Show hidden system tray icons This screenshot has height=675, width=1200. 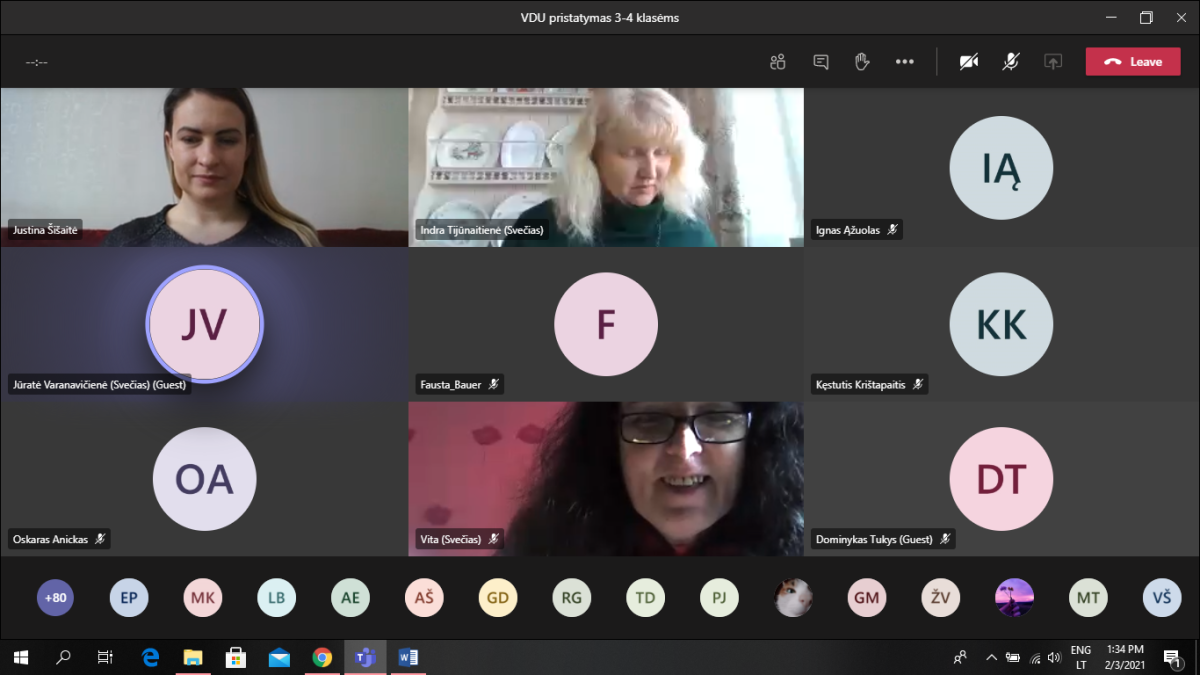991,657
